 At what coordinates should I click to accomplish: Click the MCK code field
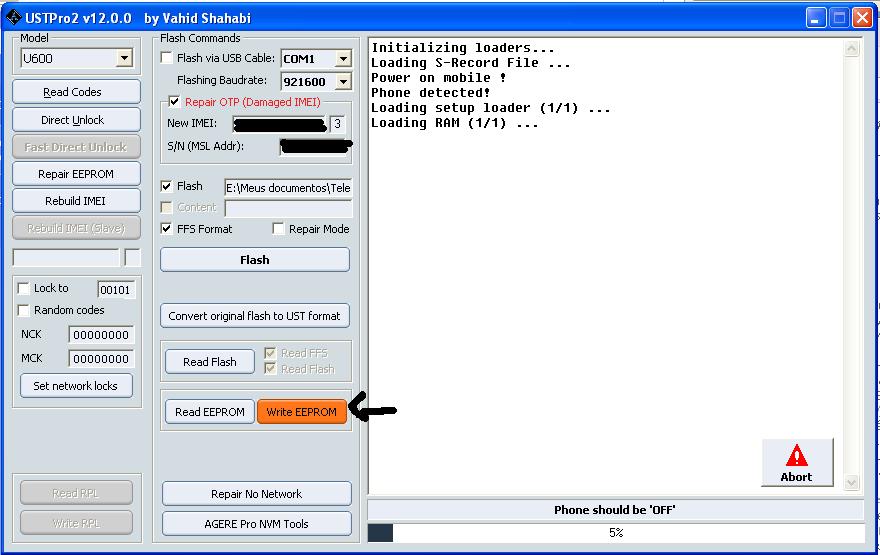point(101,359)
